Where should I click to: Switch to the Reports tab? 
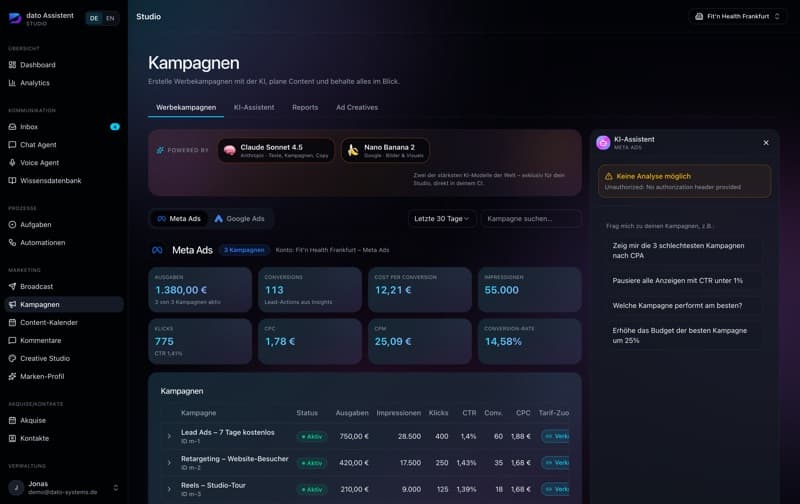click(x=305, y=107)
